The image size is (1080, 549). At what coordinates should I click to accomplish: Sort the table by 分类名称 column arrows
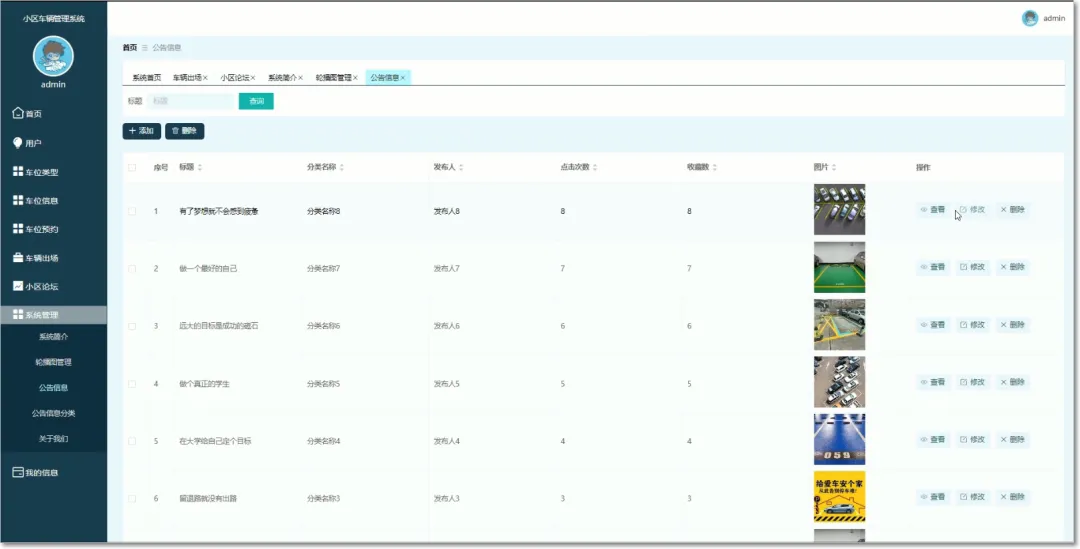pyautogui.click(x=342, y=167)
